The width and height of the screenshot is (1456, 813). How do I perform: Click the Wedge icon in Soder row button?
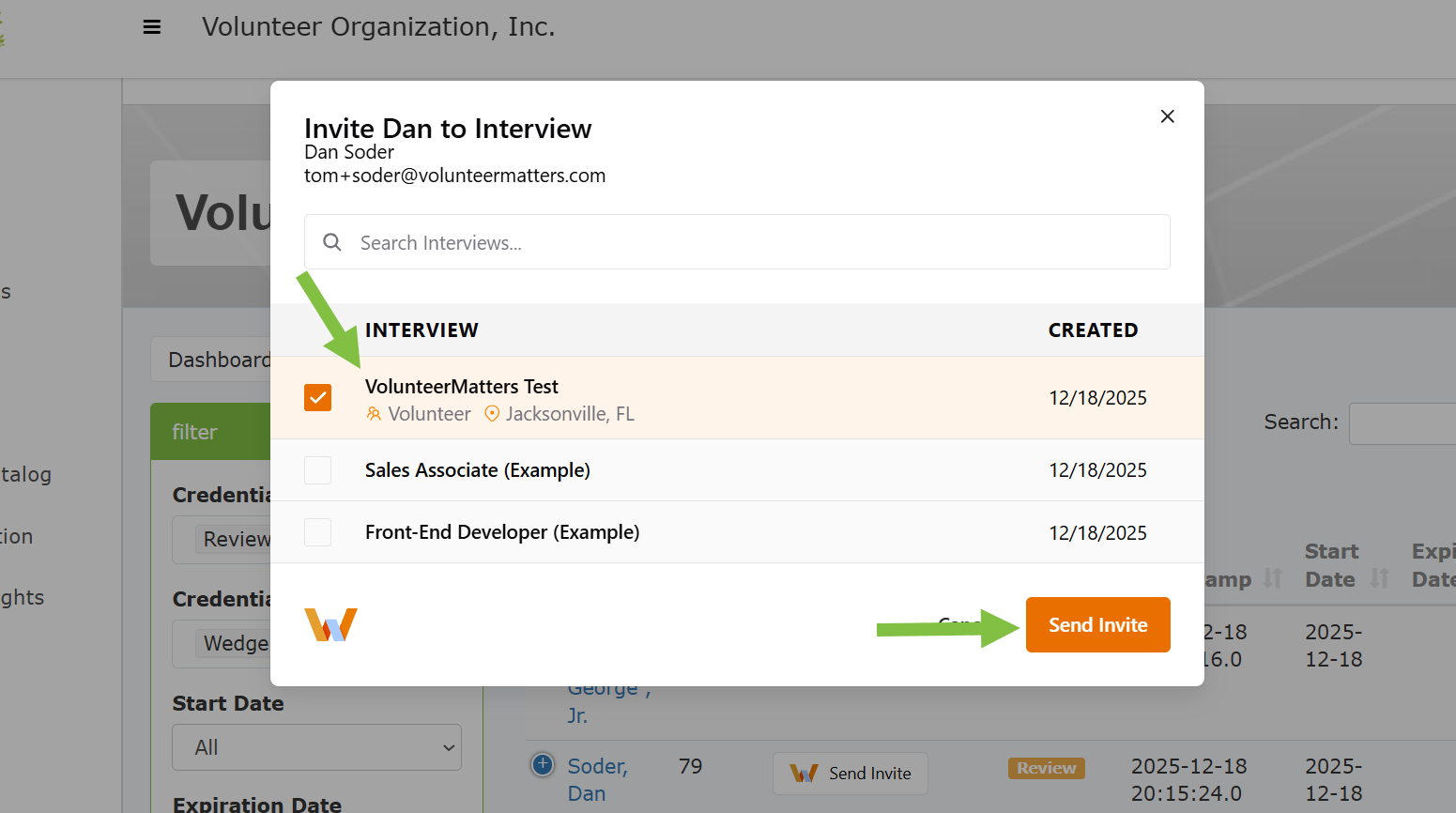tap(804, 774)
